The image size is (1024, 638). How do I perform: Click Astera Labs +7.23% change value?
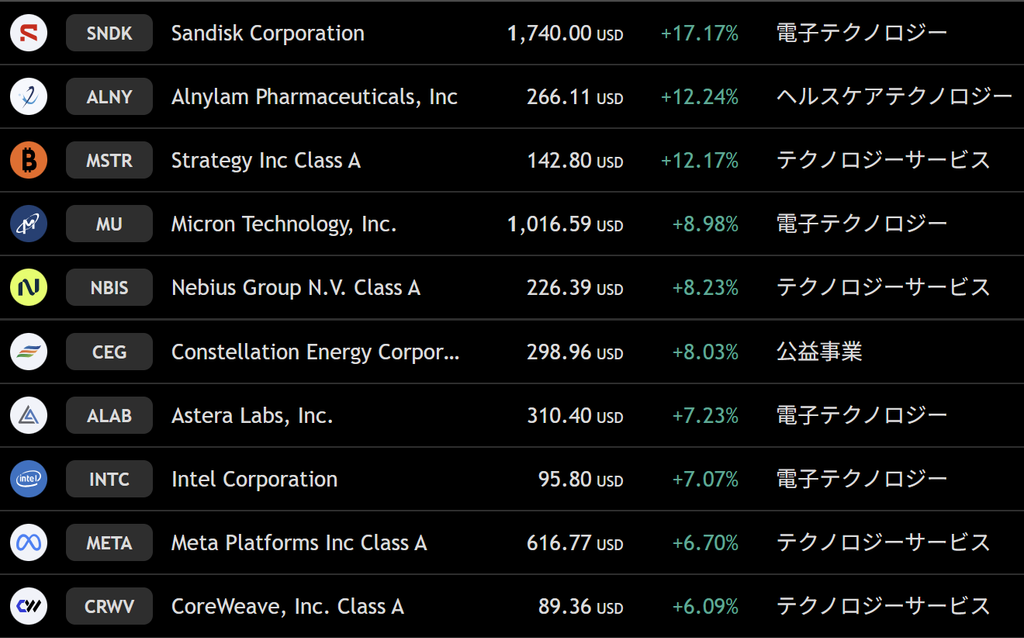pos(705,416)
